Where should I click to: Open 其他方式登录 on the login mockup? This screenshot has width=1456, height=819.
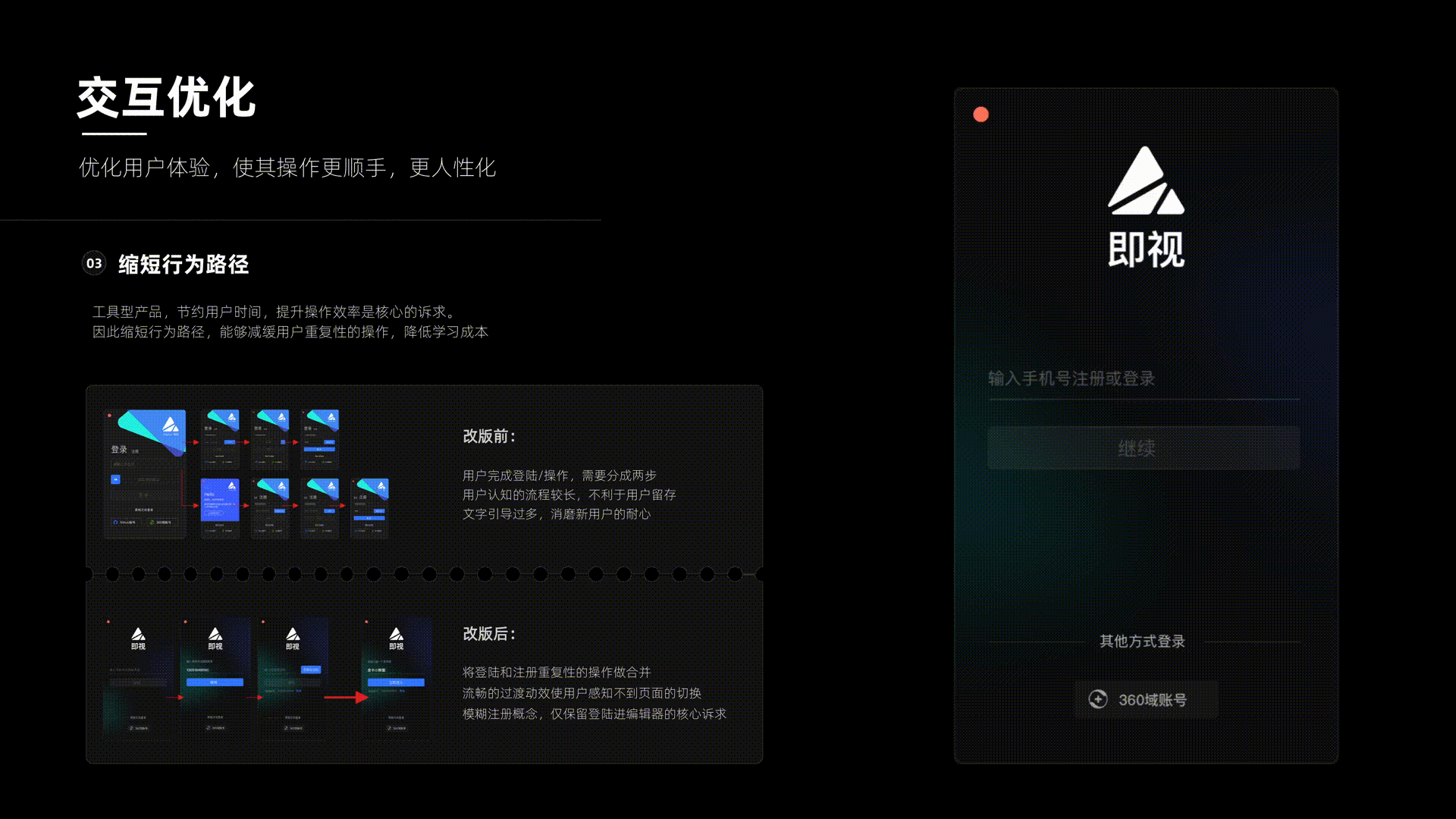coord(1142,641)
